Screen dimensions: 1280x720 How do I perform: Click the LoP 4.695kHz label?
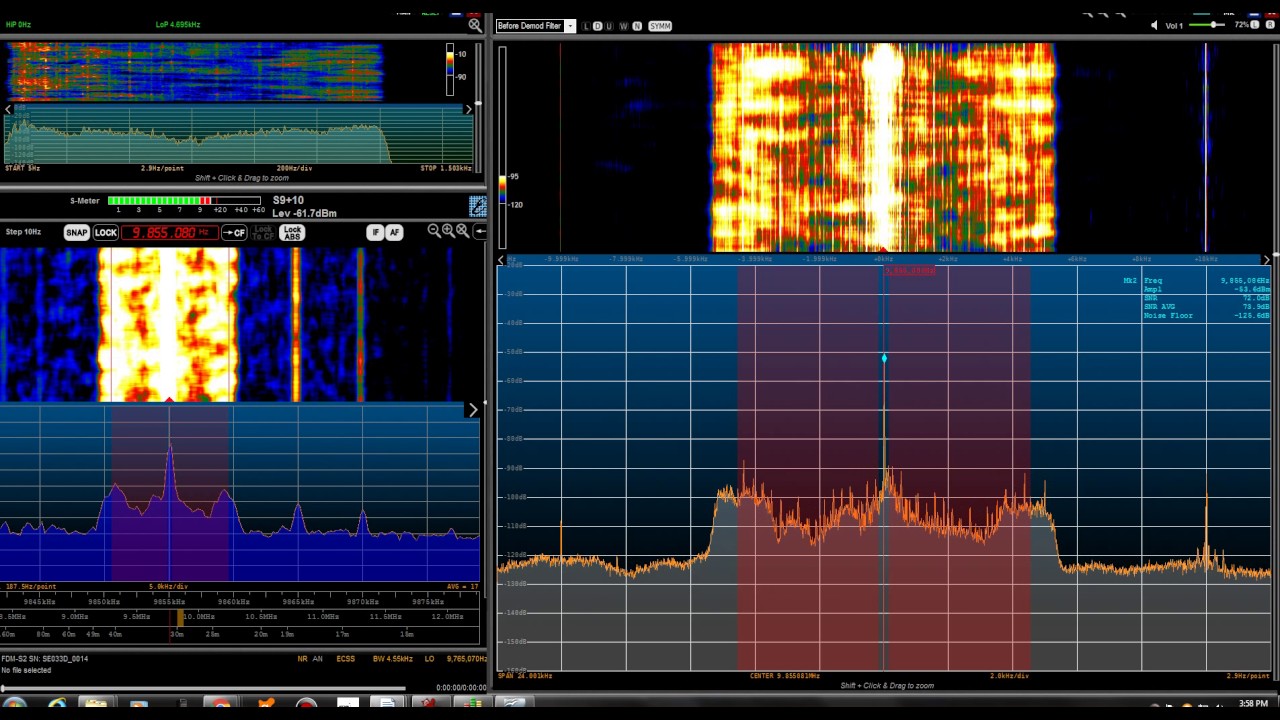(178, 24)
